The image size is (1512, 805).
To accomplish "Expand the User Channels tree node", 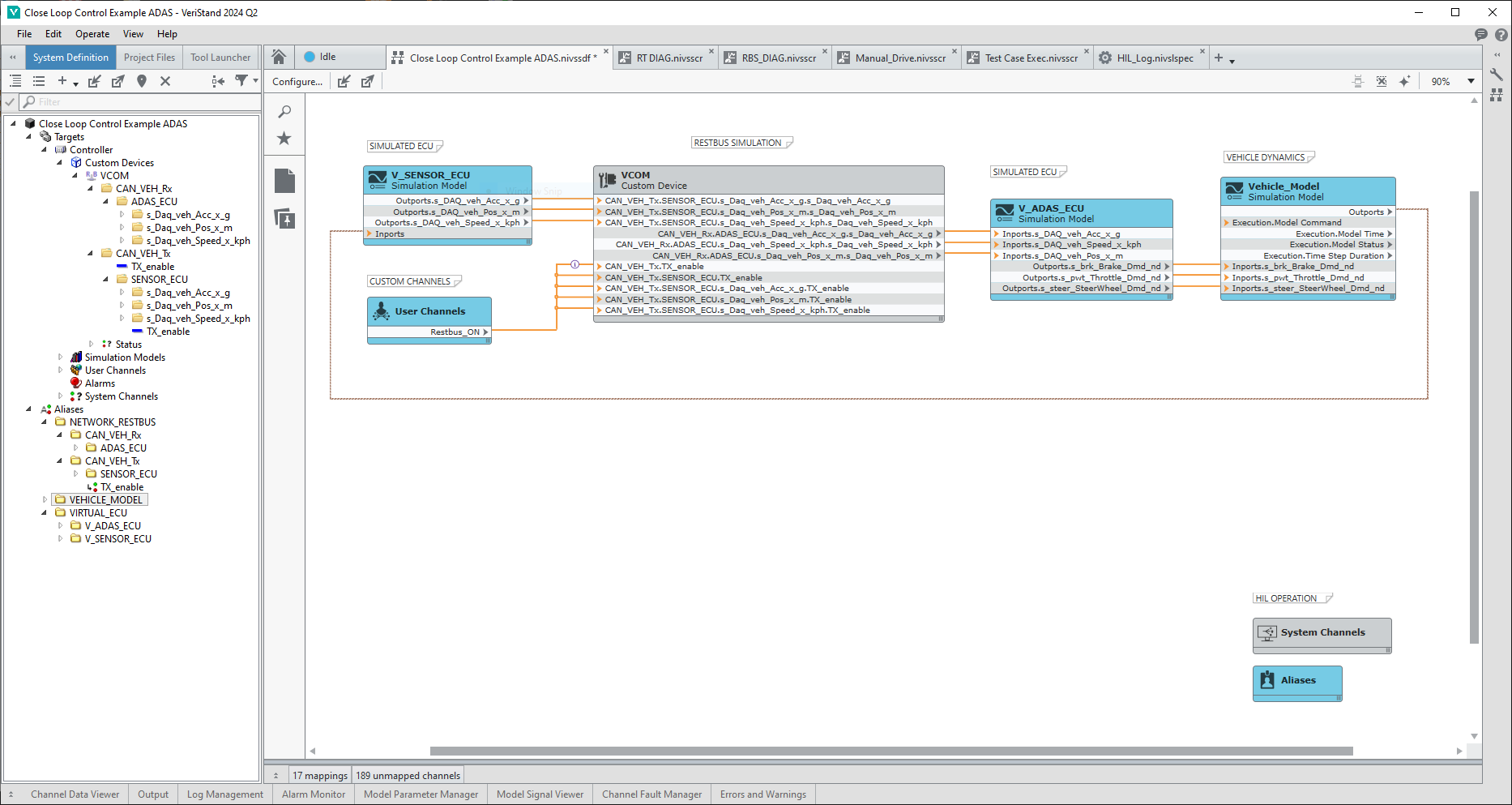I will click(x=60, y=370).
